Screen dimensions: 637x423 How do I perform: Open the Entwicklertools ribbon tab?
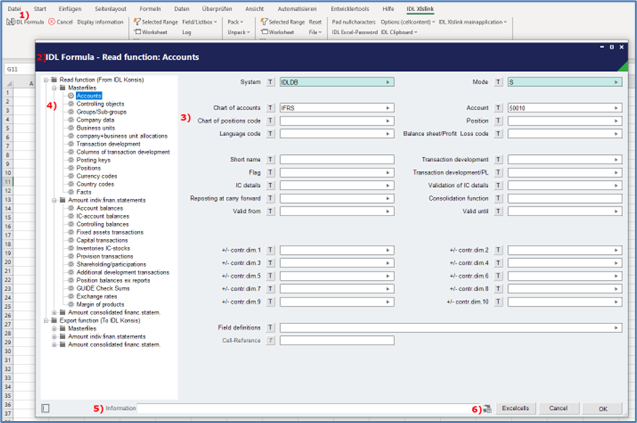click(350, 9)
